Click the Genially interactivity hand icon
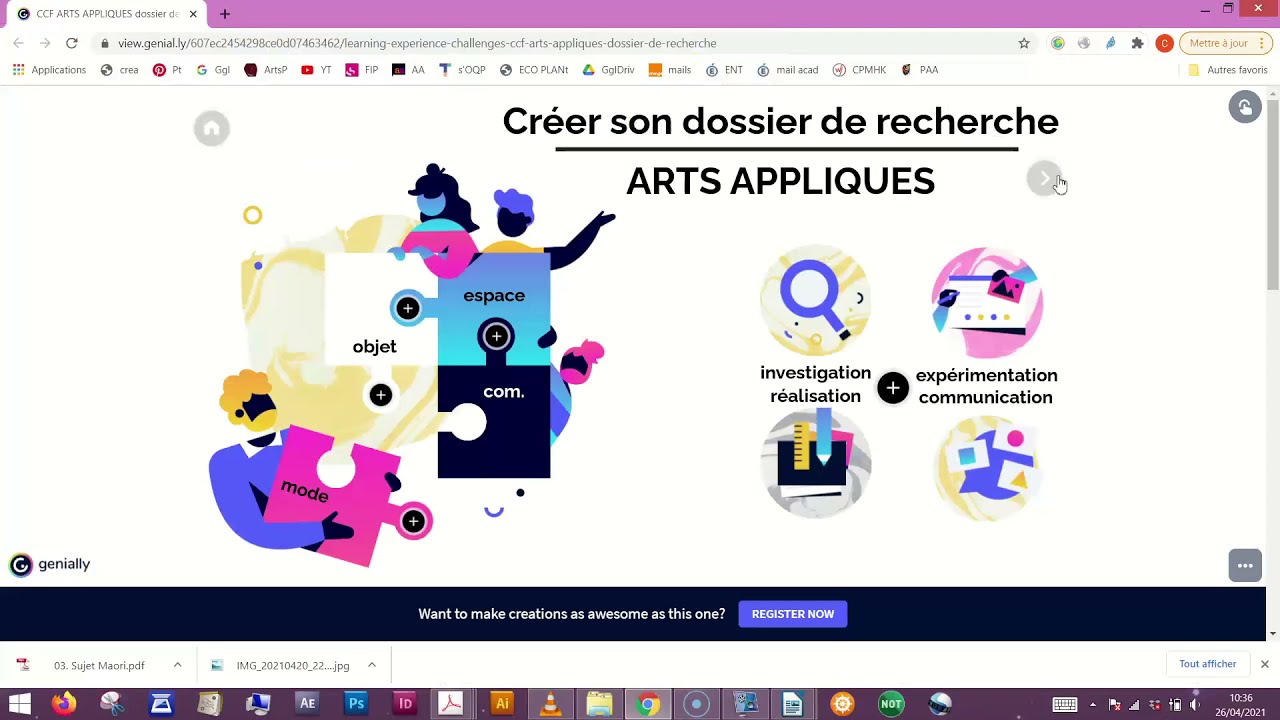This screenshot has width=1280, height=720. 1245,107
